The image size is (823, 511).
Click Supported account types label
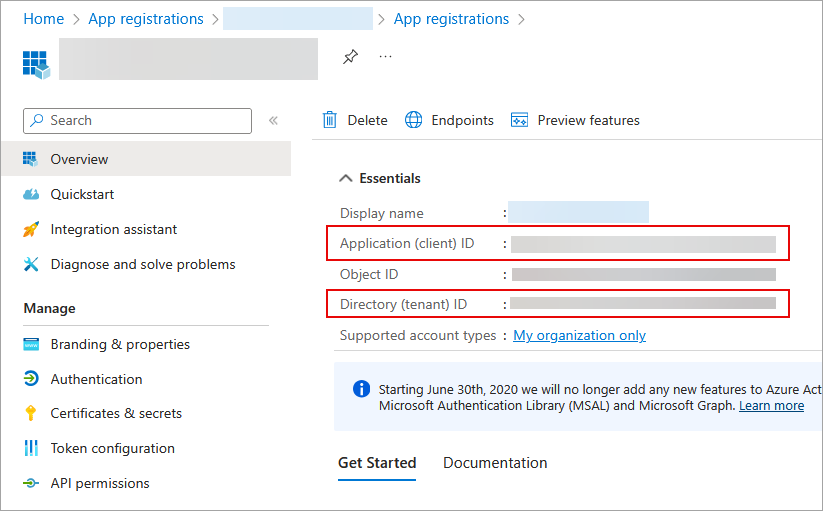418,335
